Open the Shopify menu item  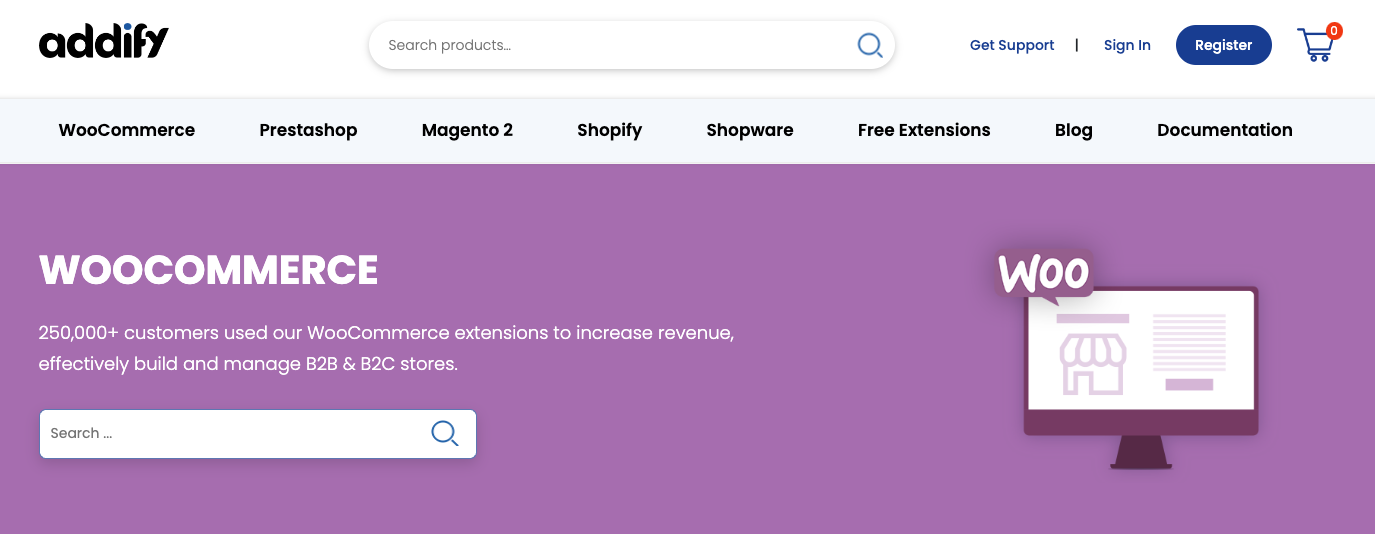(609, 130)
